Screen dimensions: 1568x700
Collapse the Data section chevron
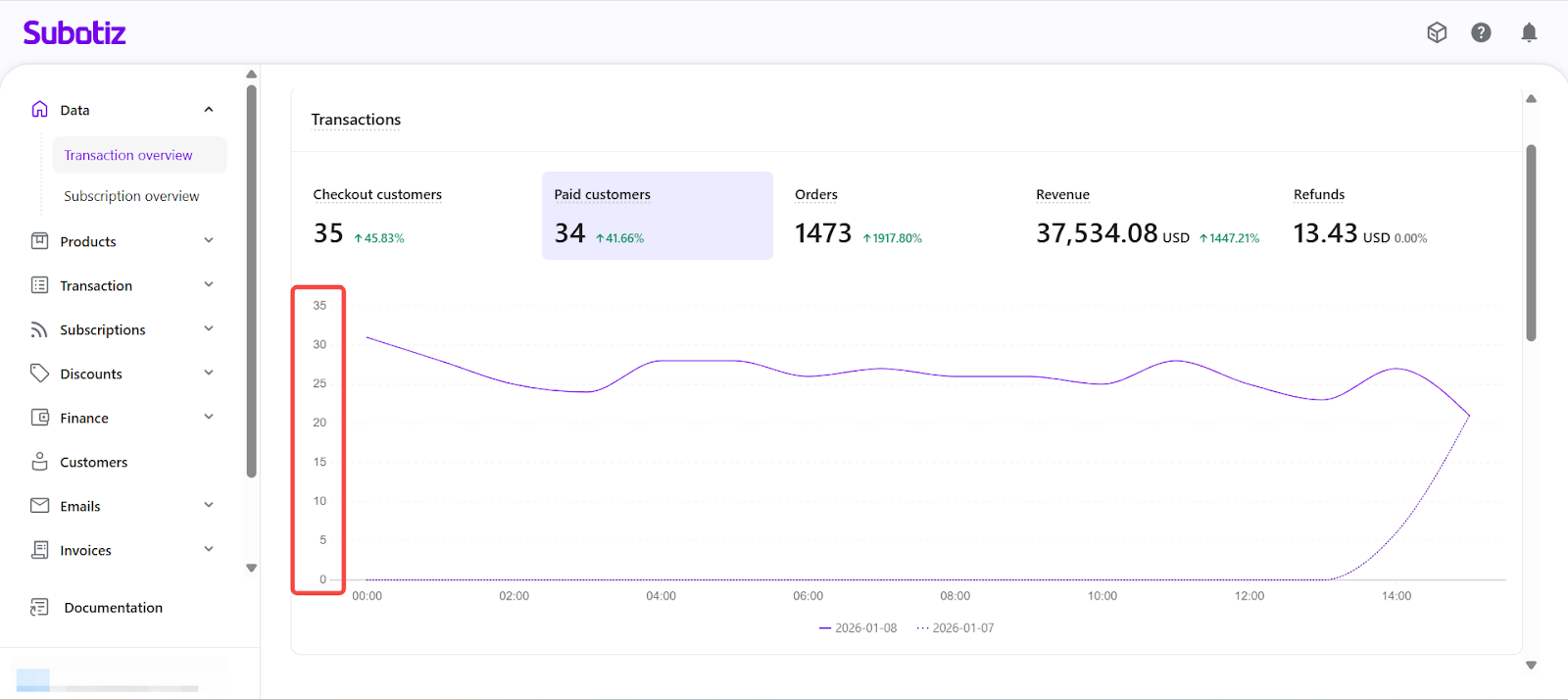pos(209,110)
